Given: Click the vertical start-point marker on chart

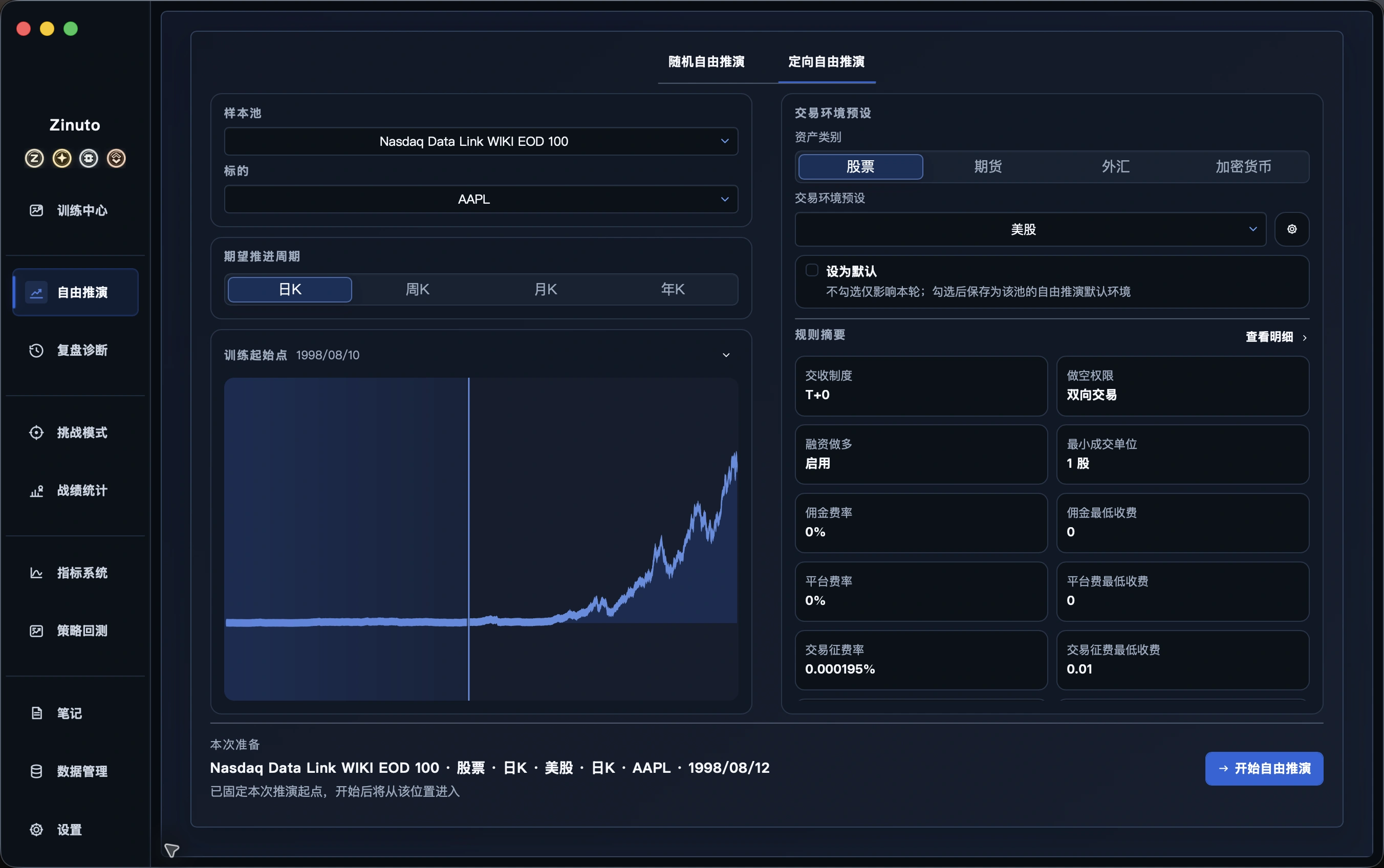Looking at the screenshot, I should 468,538.
